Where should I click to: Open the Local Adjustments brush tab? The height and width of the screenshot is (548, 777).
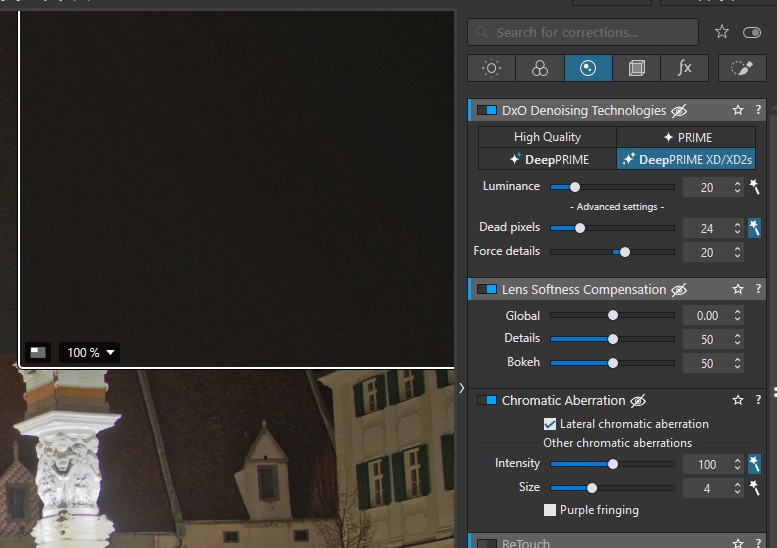pyautogui.click(x=742, y=68)
